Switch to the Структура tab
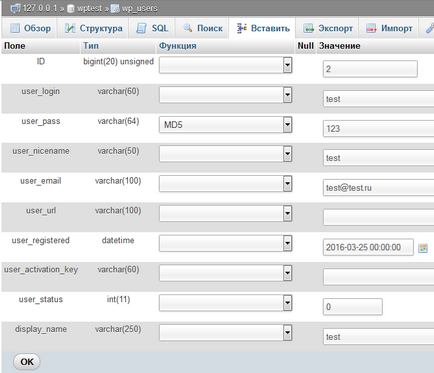Screen dimensions: 434x373 pyautogui.click(x=93, y=28)
